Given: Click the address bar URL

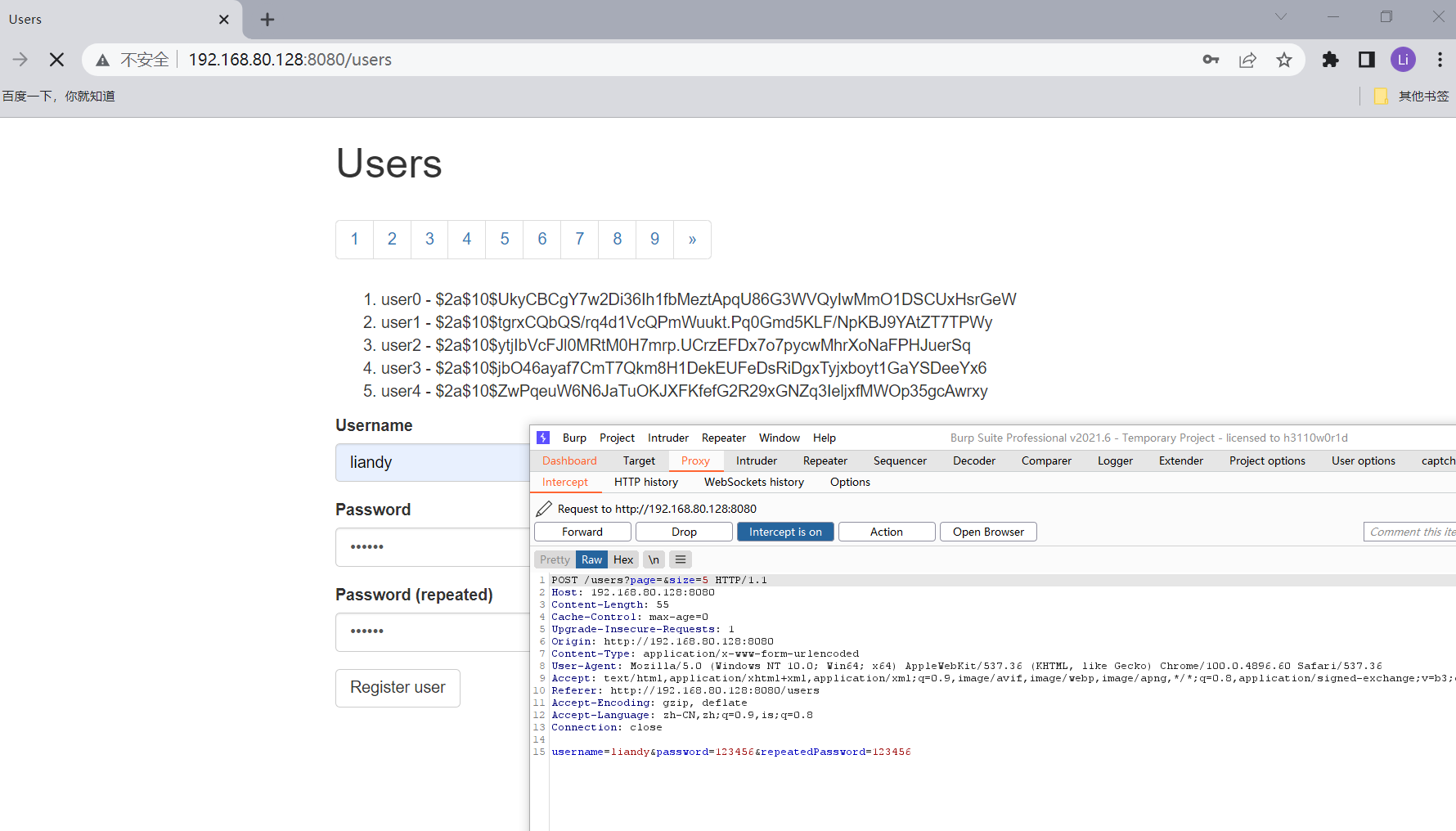Looking at the screenshot, I should (x=290, y=59).
